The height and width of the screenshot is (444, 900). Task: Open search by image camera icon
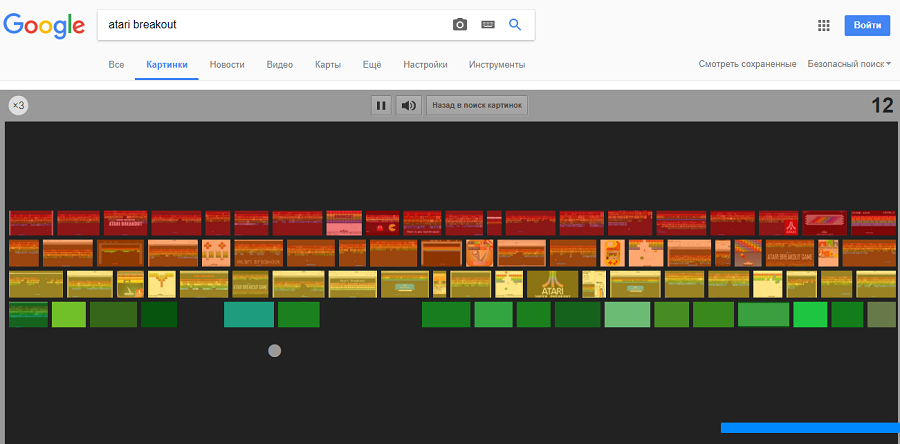tap(460, 25)
